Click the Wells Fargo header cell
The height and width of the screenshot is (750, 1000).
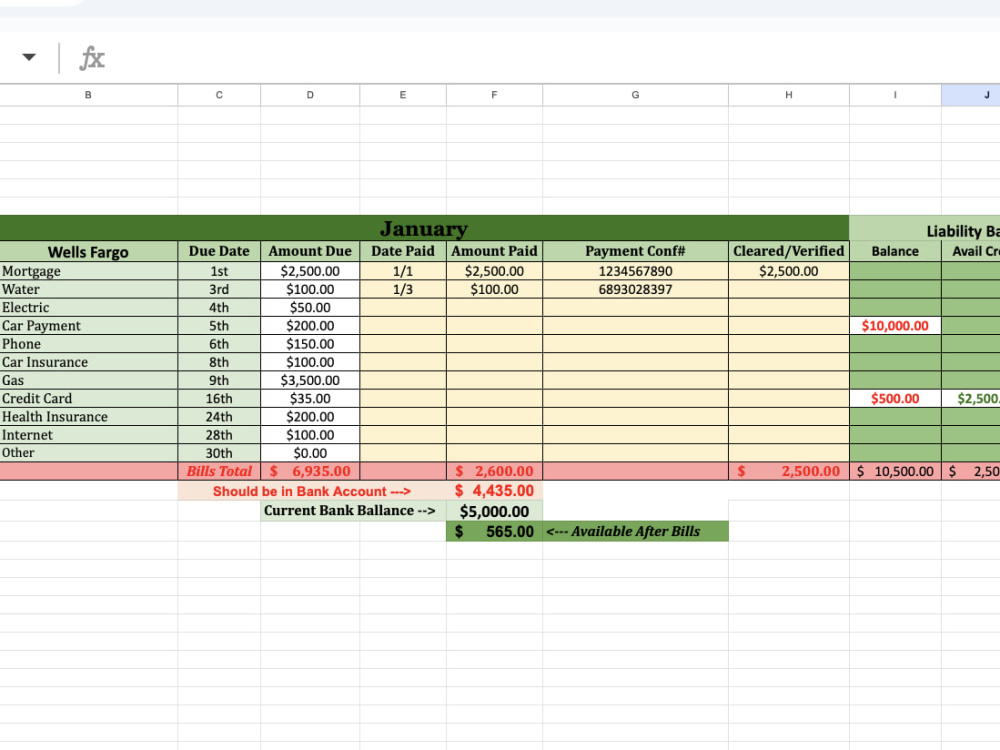pos(89,251)
